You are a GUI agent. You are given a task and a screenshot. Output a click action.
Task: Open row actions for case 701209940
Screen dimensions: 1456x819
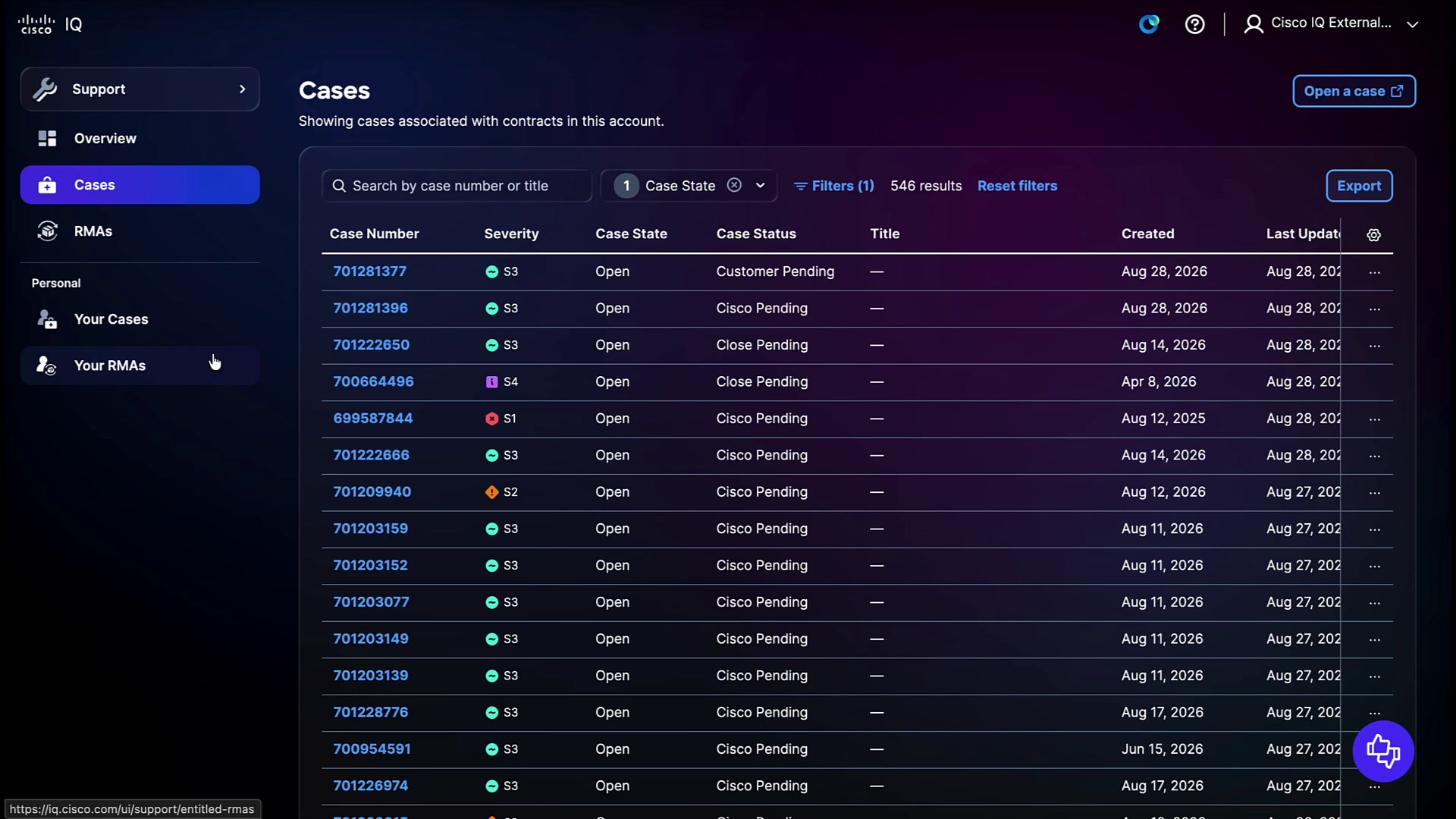pos(1375,493)
